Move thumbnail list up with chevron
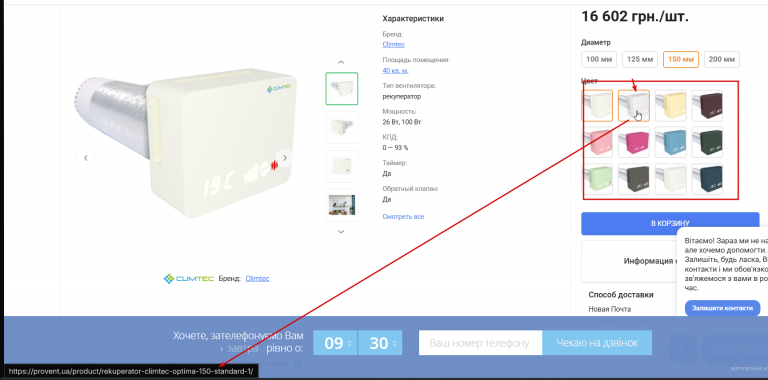Image resolution: width=768 pixels, height=380 pixels. tap(341, 62)
